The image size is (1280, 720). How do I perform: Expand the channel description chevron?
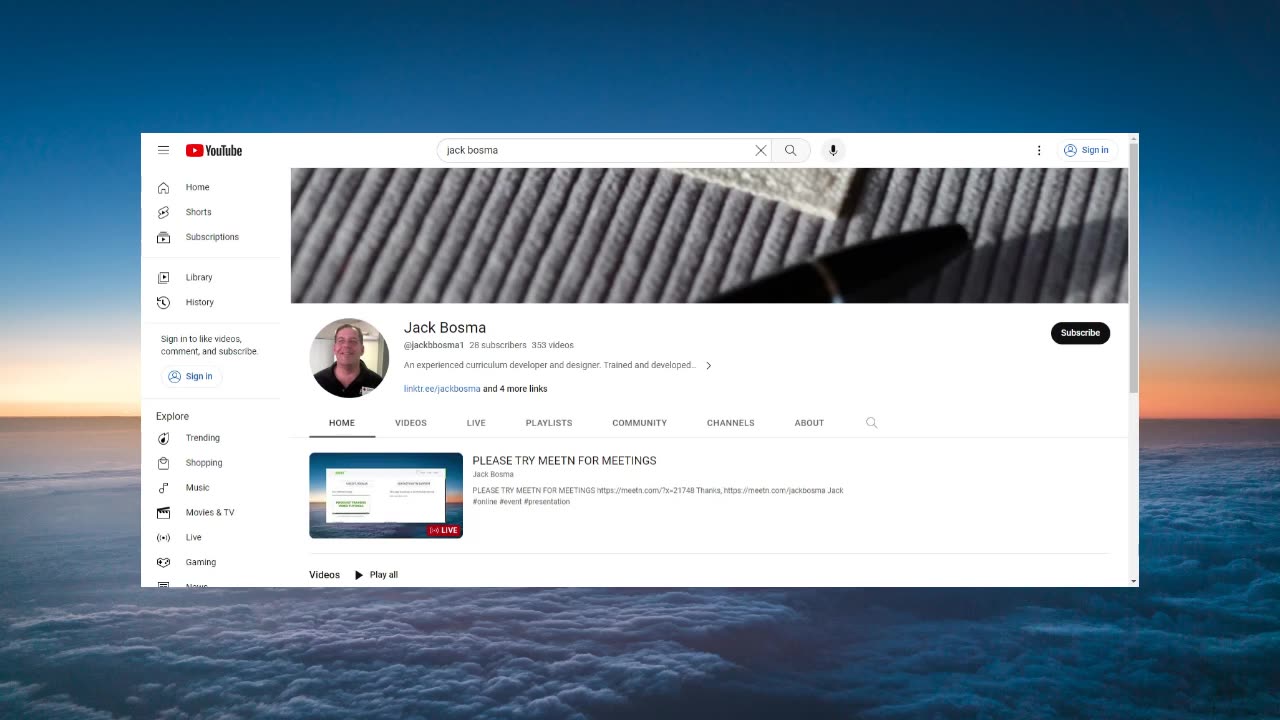point(708,366)
